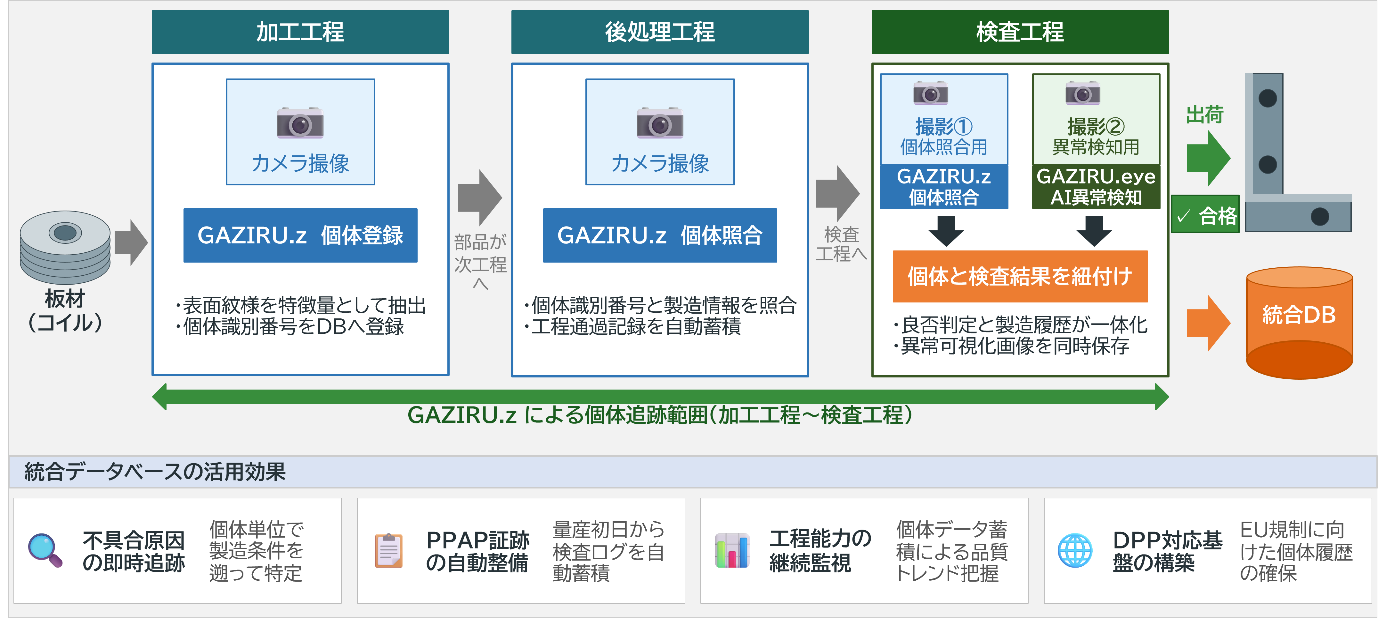Screen dimensions: 1378x618
Task: Click the L-shaped metal bracket part image
Action: [x=1297, y=152]
